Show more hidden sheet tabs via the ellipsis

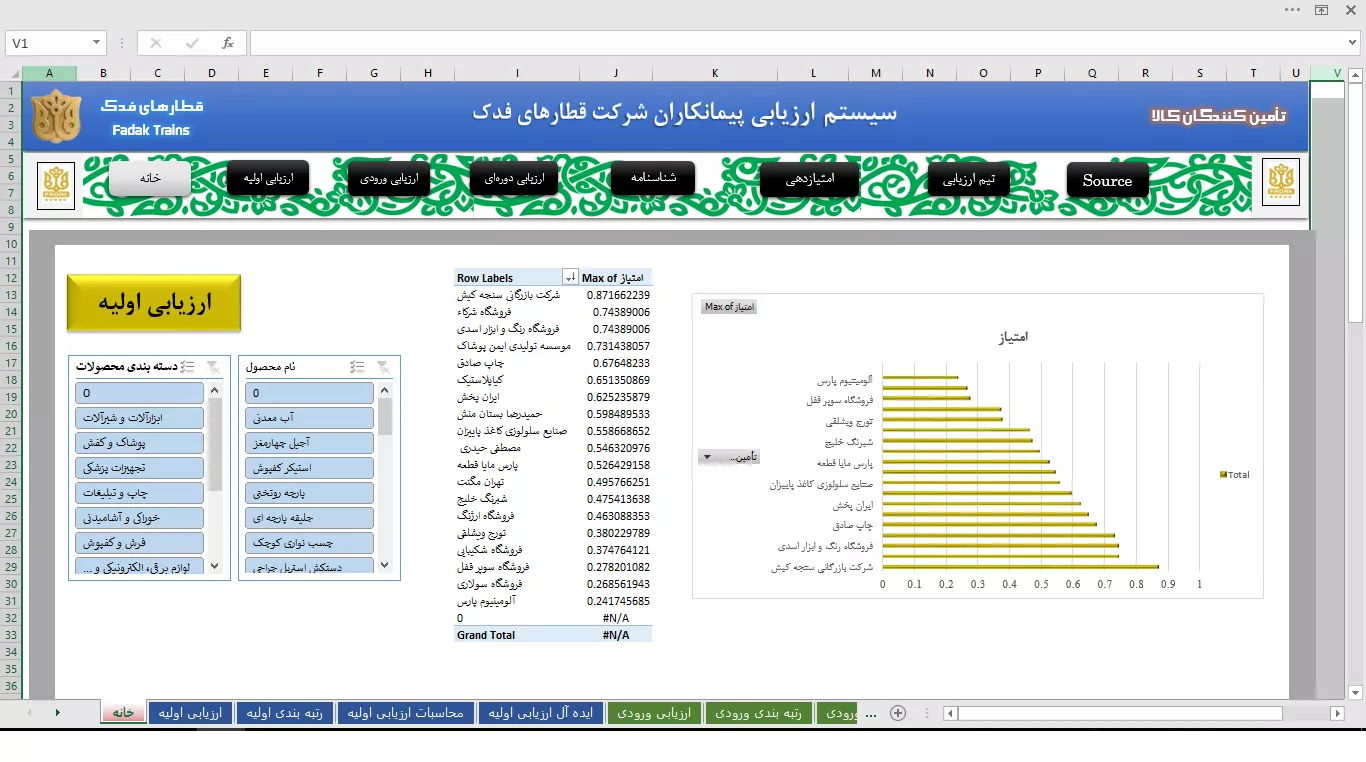pyautogui.click(x=870, y=713)
